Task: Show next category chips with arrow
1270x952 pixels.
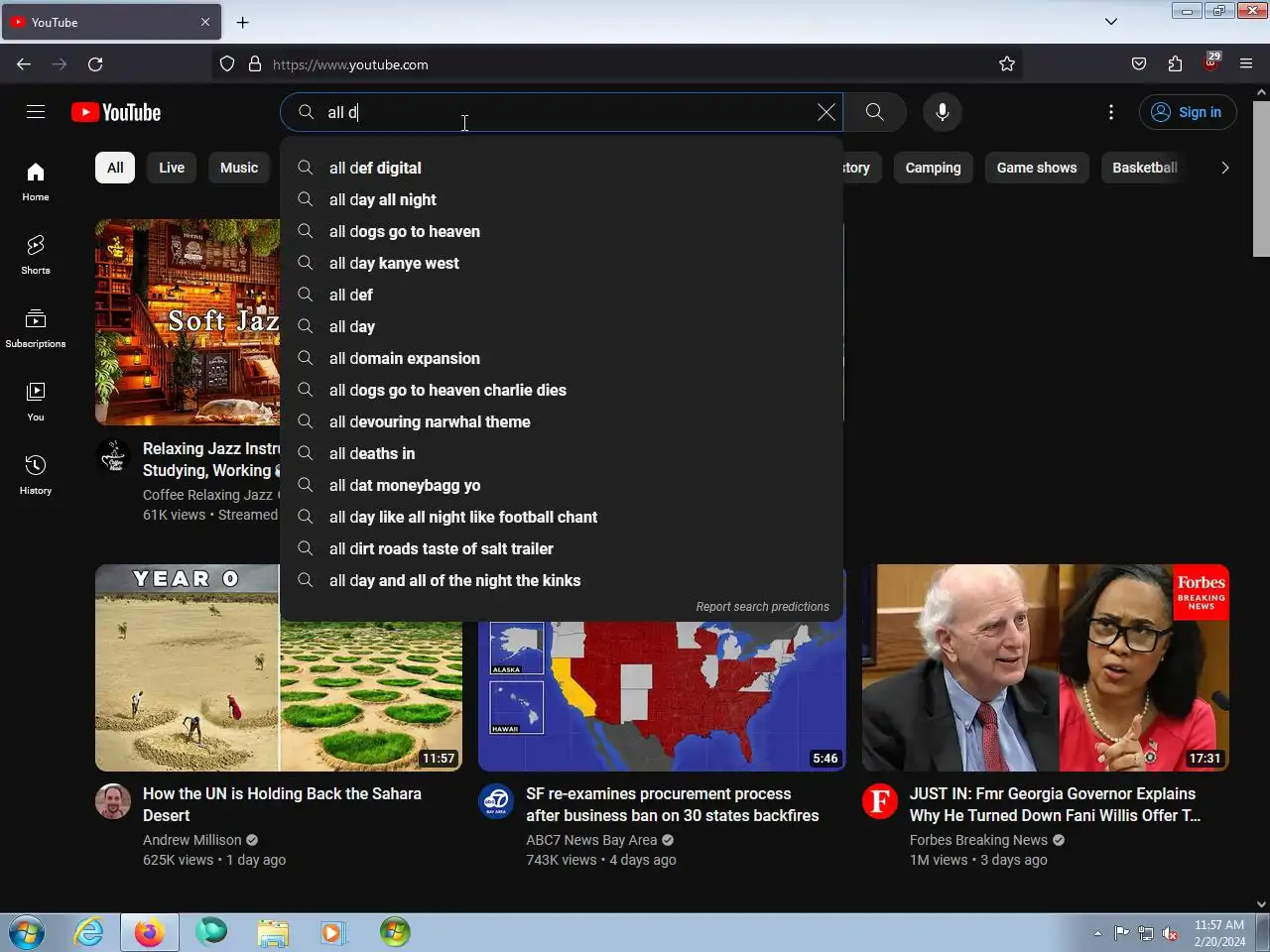Action: tap(1225, 168)
